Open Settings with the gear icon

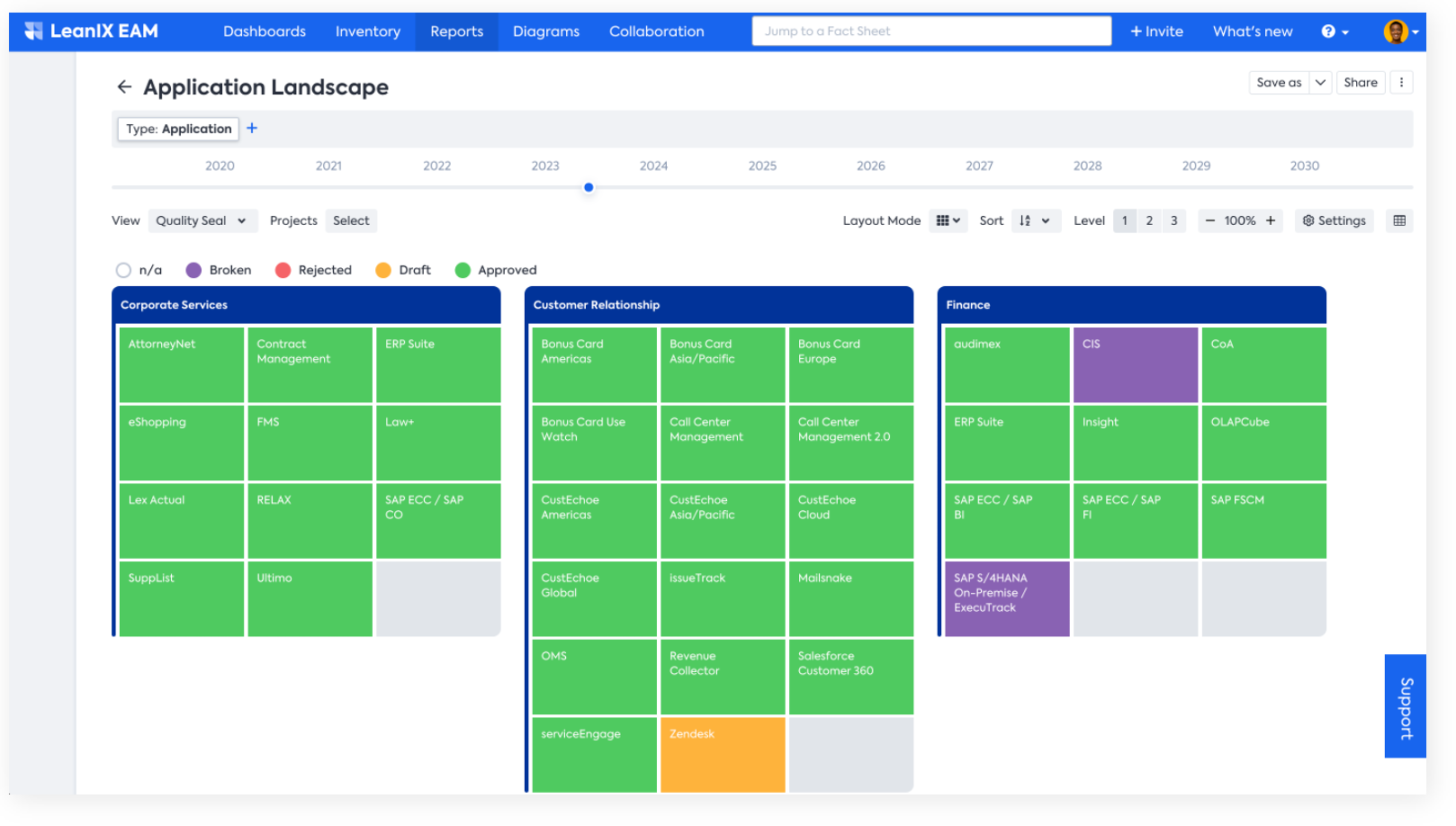click(1334, 220)
